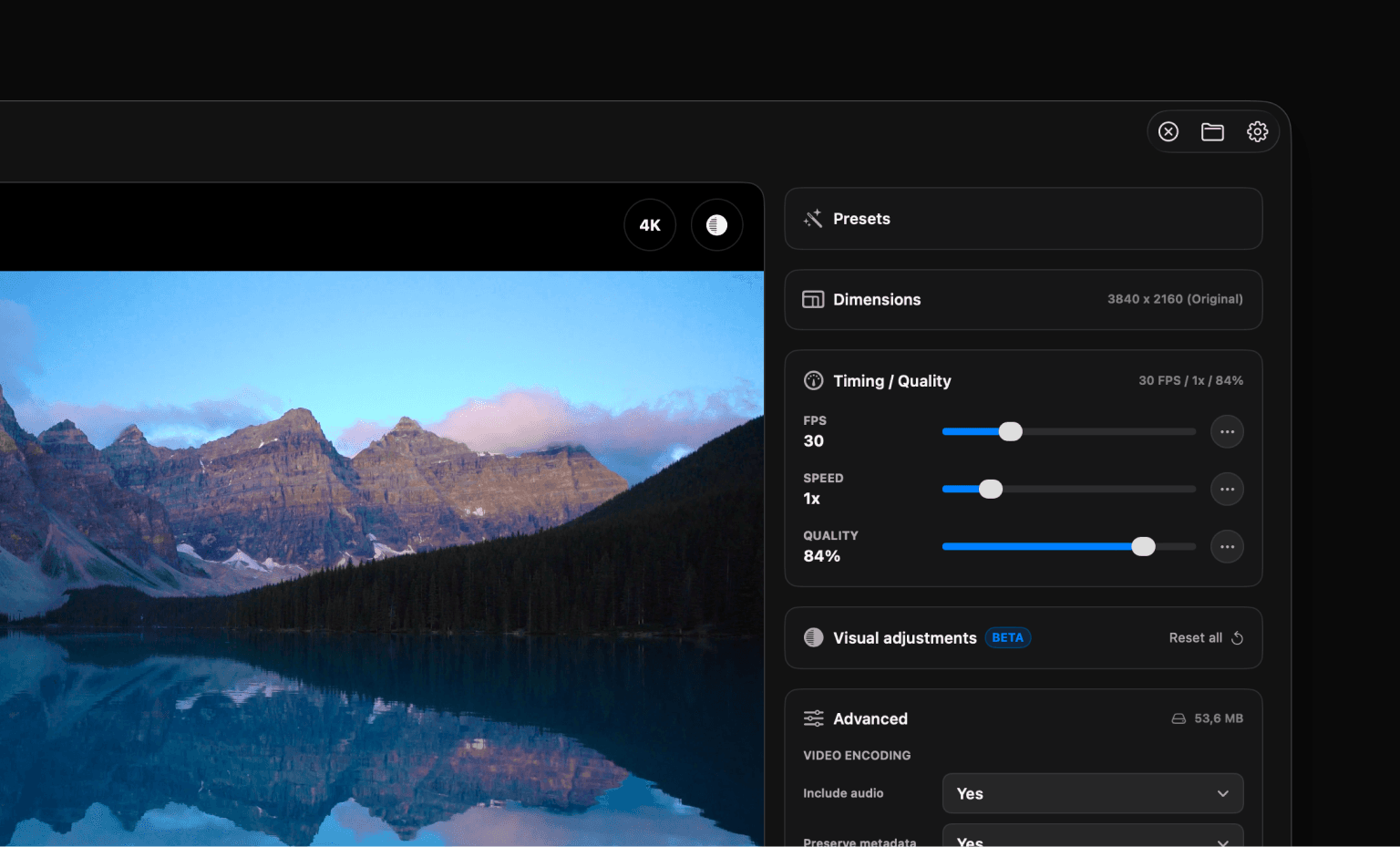Click the mountain lake video preview
This screenshot has height=847, width=1400.
(x=382, y=559)
